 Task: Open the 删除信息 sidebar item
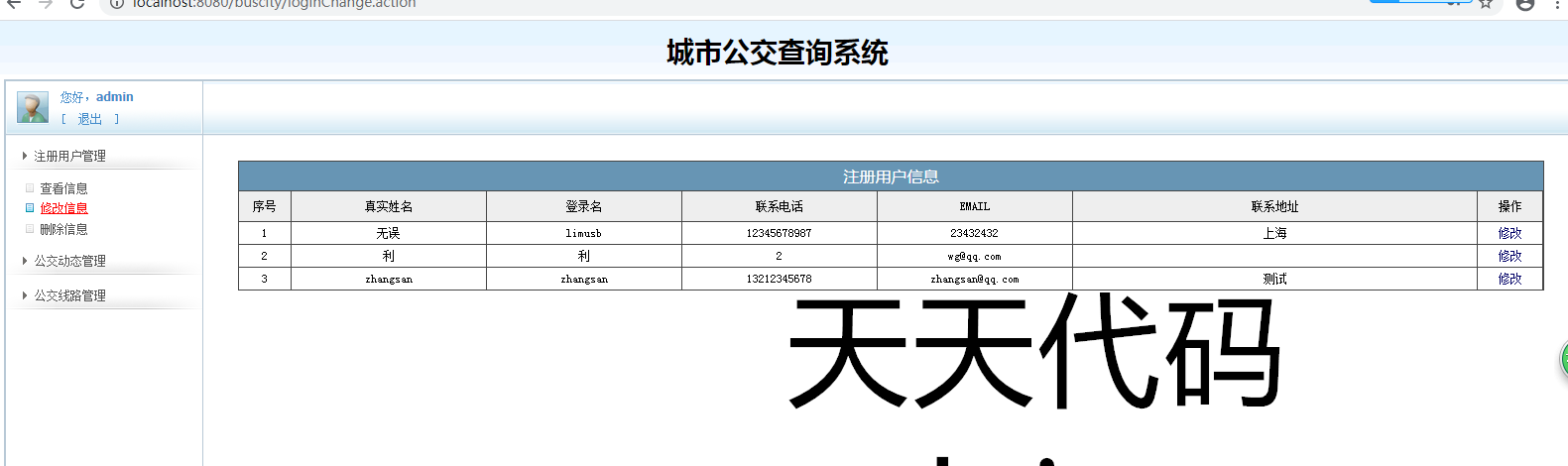(x=63, y=229)
